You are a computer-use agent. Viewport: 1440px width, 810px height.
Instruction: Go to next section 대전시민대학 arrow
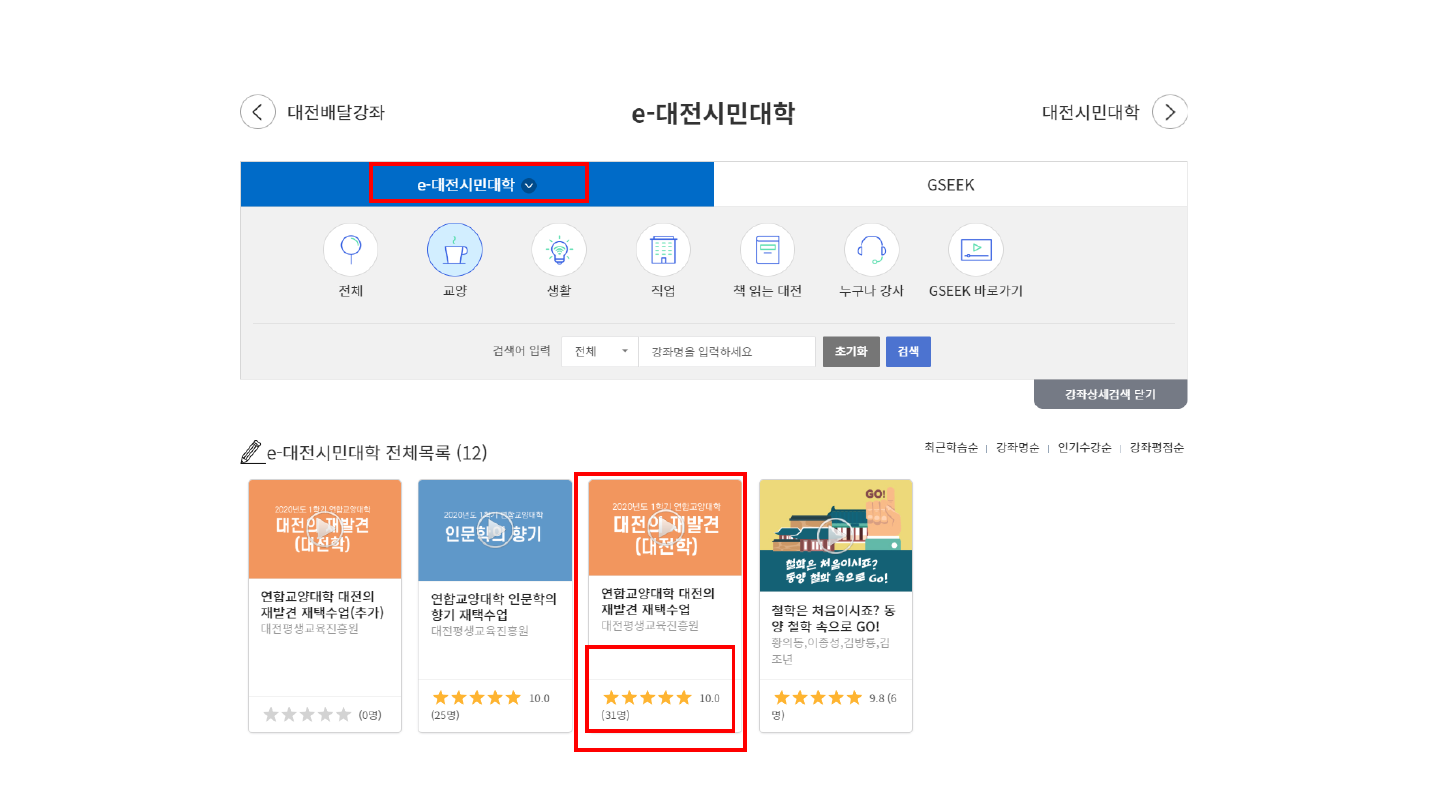coord(1169,112)
